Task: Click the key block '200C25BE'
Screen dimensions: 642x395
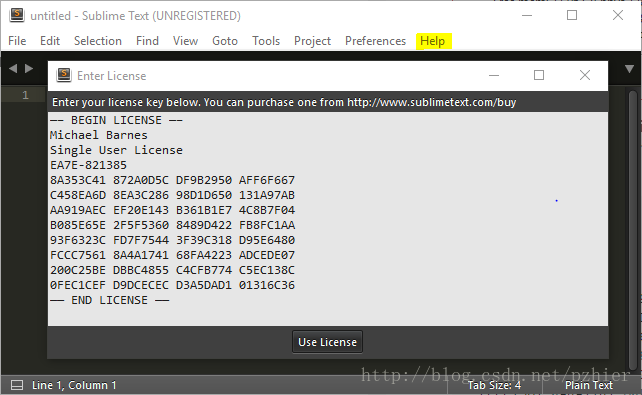Action: (78, 270)
